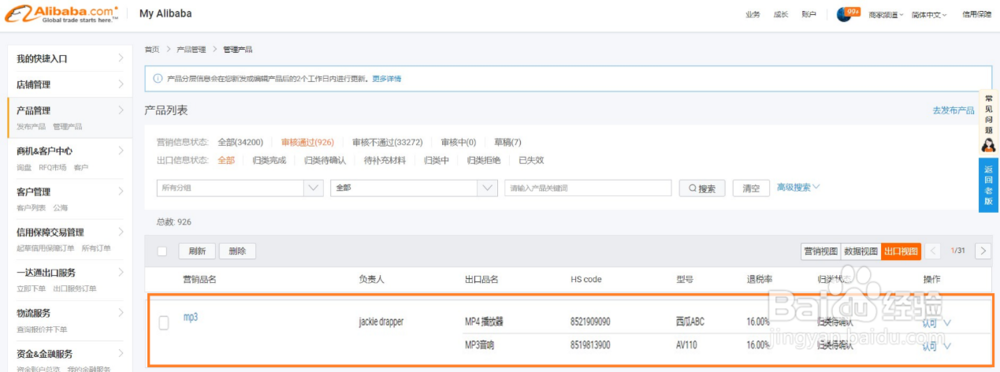This screenshot has height=372, width=1000.
Task: Select 归类待确认 export status filter
Action: [325, 160]
